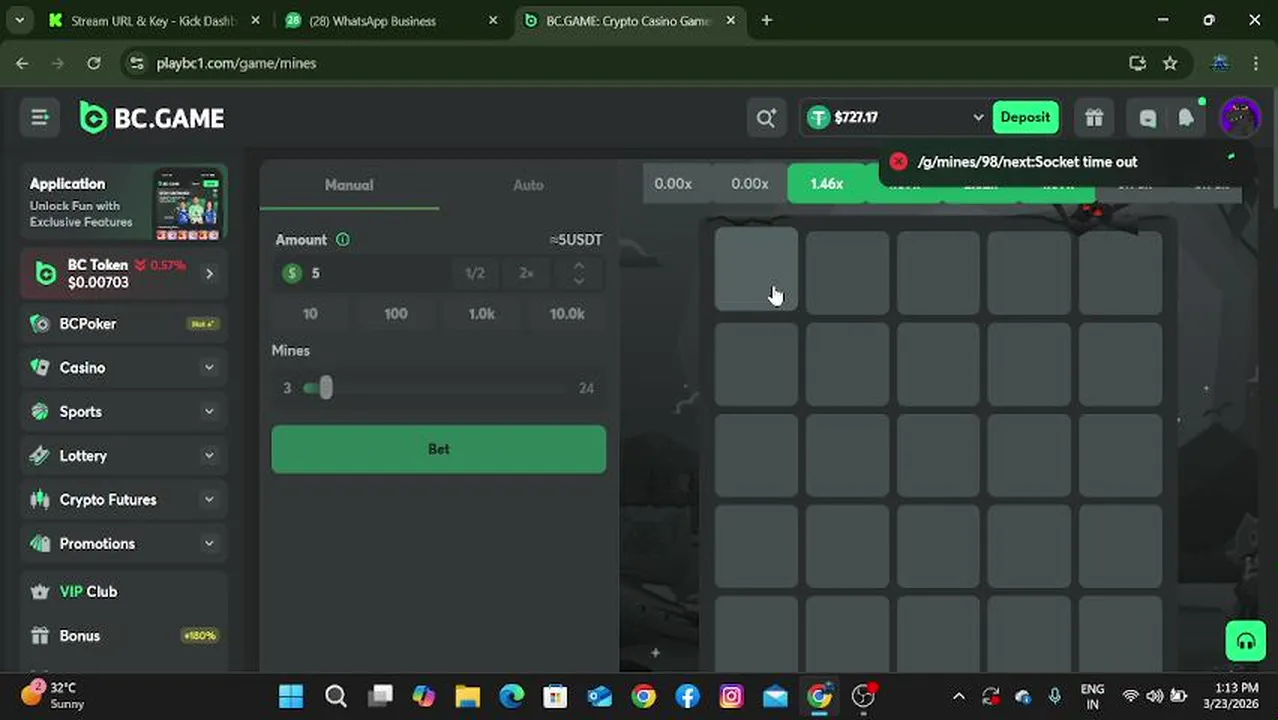Expand the Sports menu section
The image size is (1278, 720).
(209, 412)
